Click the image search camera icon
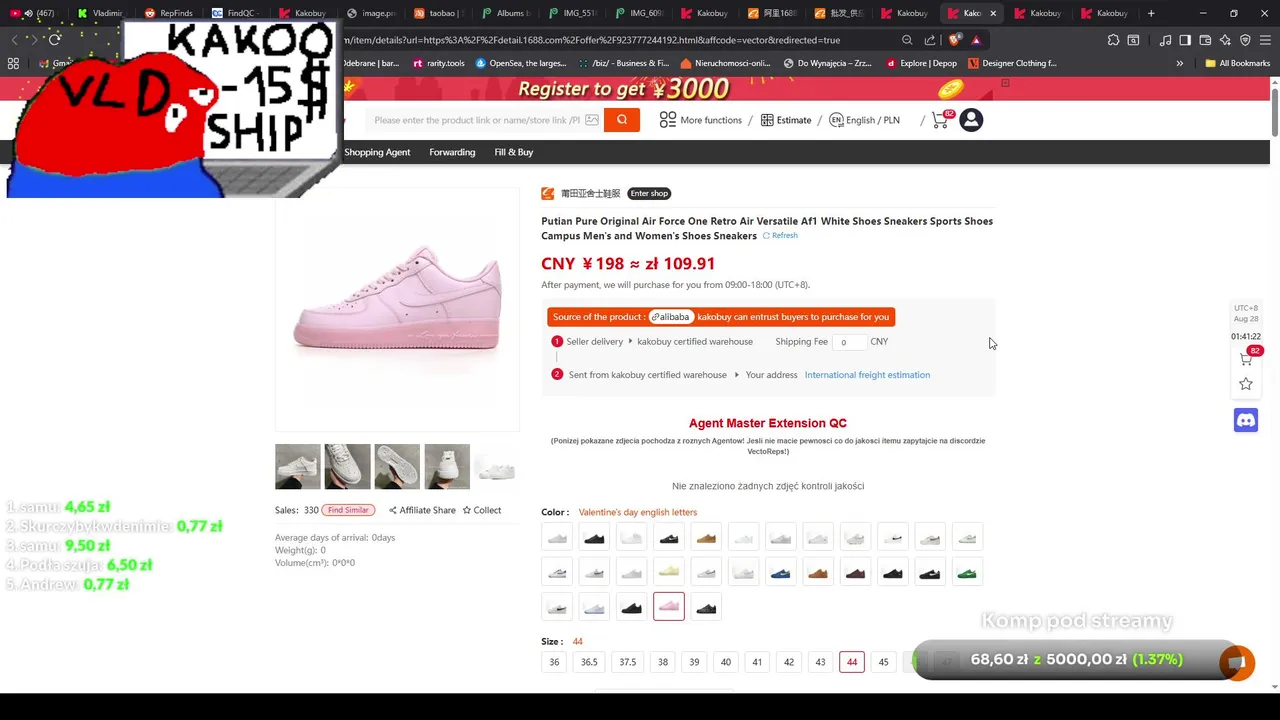This screenshot has height=720, width=1280. point(592,120)
